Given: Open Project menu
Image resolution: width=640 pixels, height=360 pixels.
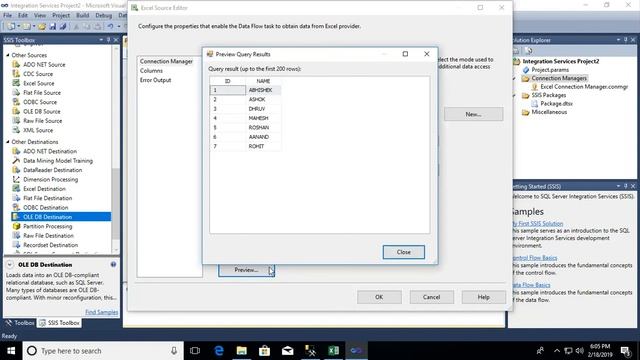Looking at the screenshot, I should 61,15.
